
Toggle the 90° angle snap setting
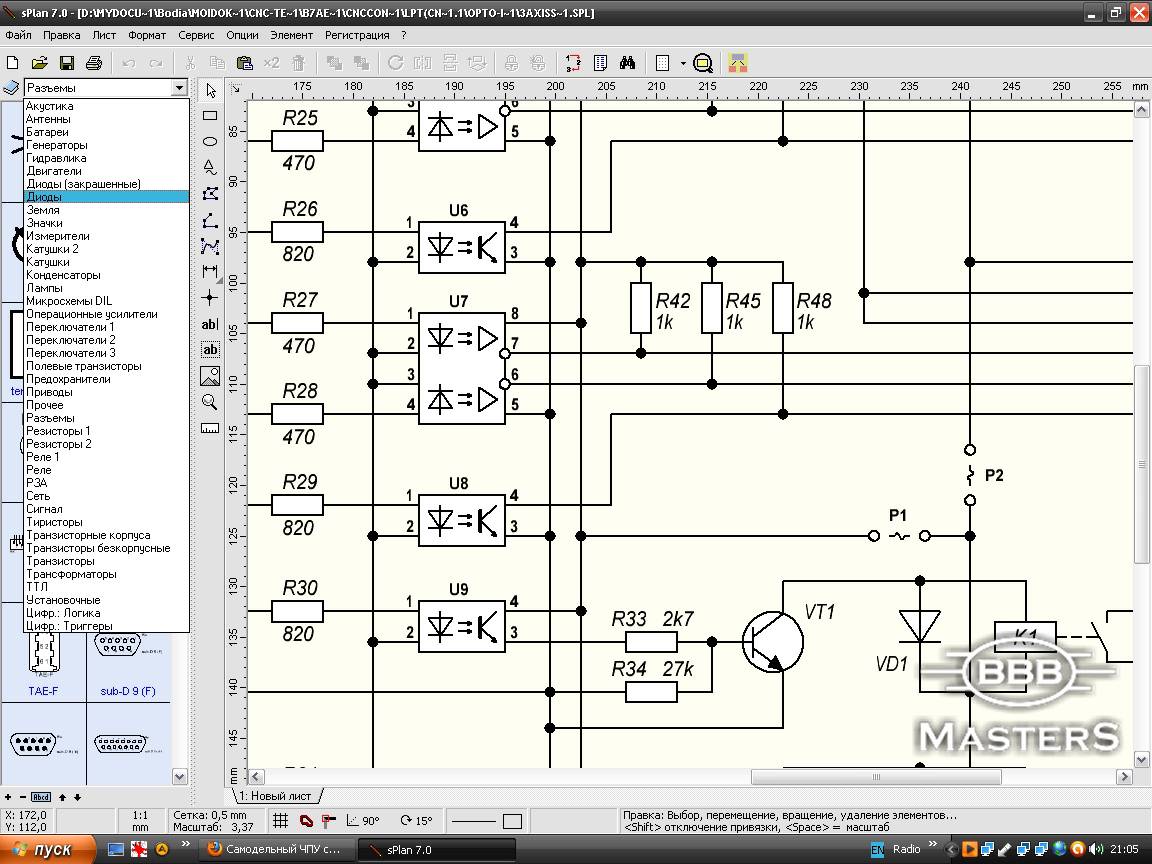(363, 821)
